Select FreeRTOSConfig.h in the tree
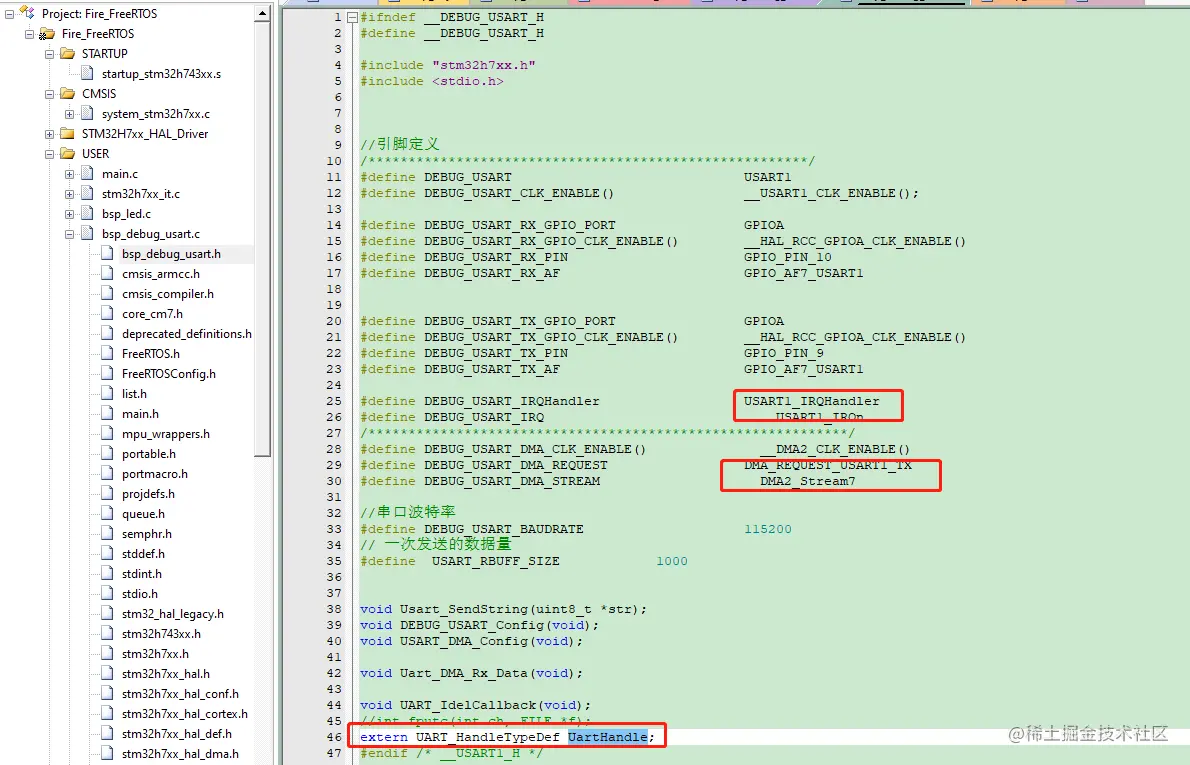The image size is (1190, 765). tap(168, 374)
